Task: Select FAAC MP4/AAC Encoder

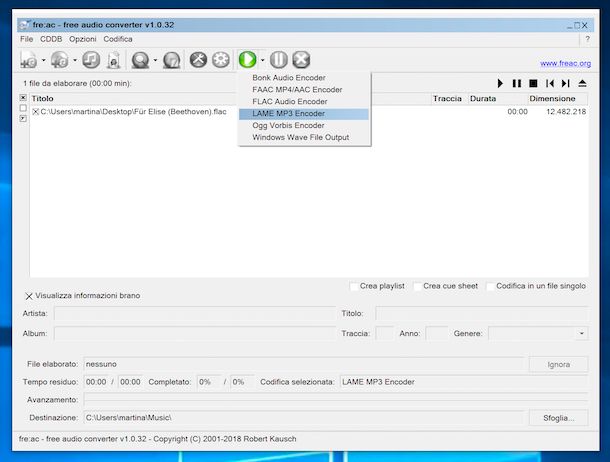Action: point(304,90)
